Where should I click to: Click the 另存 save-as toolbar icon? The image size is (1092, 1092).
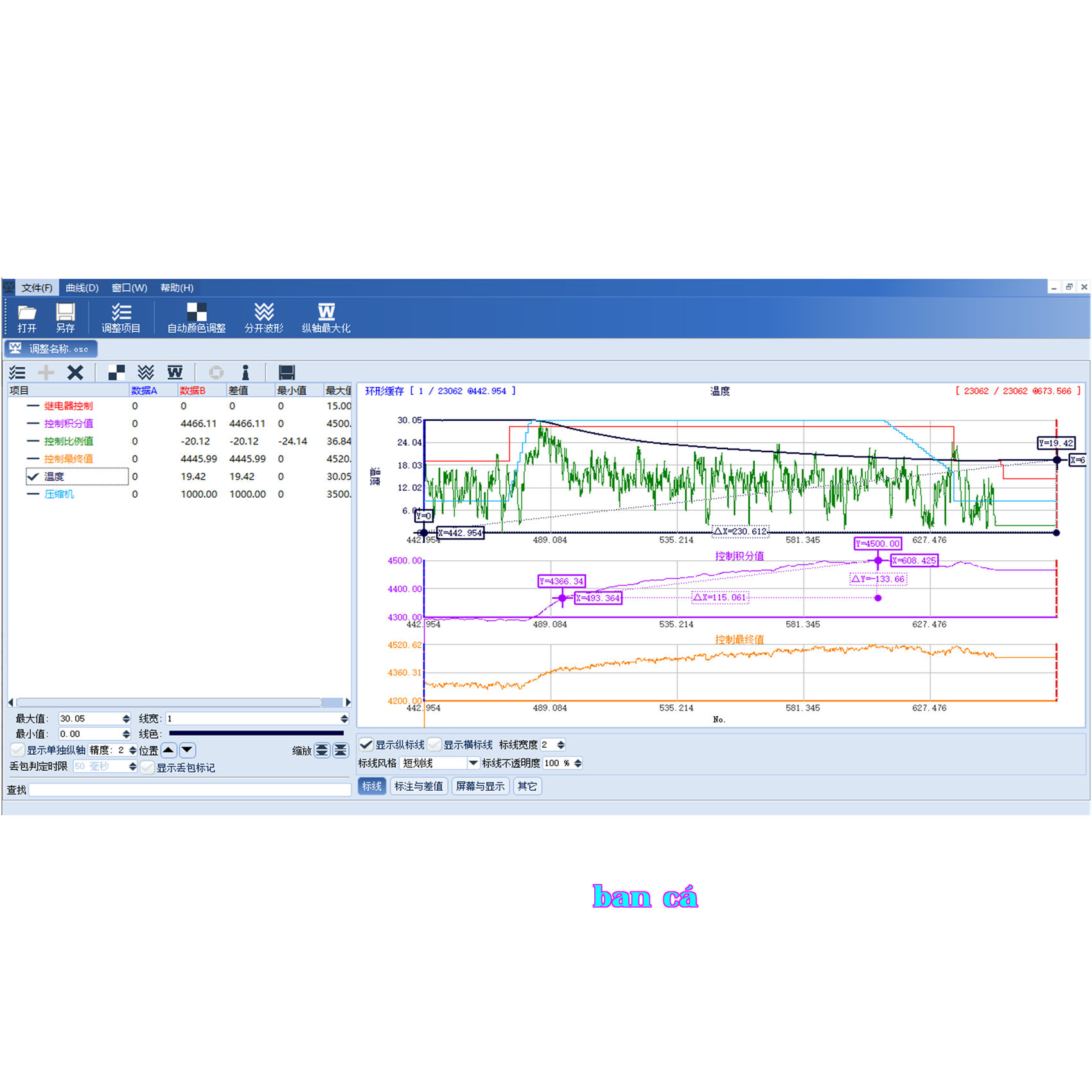coord(65,318)
